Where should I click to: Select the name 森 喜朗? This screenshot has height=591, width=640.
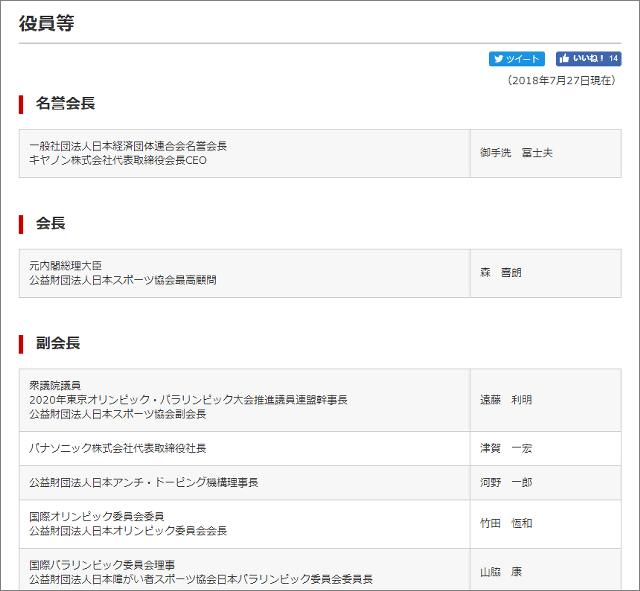[501, 273]
